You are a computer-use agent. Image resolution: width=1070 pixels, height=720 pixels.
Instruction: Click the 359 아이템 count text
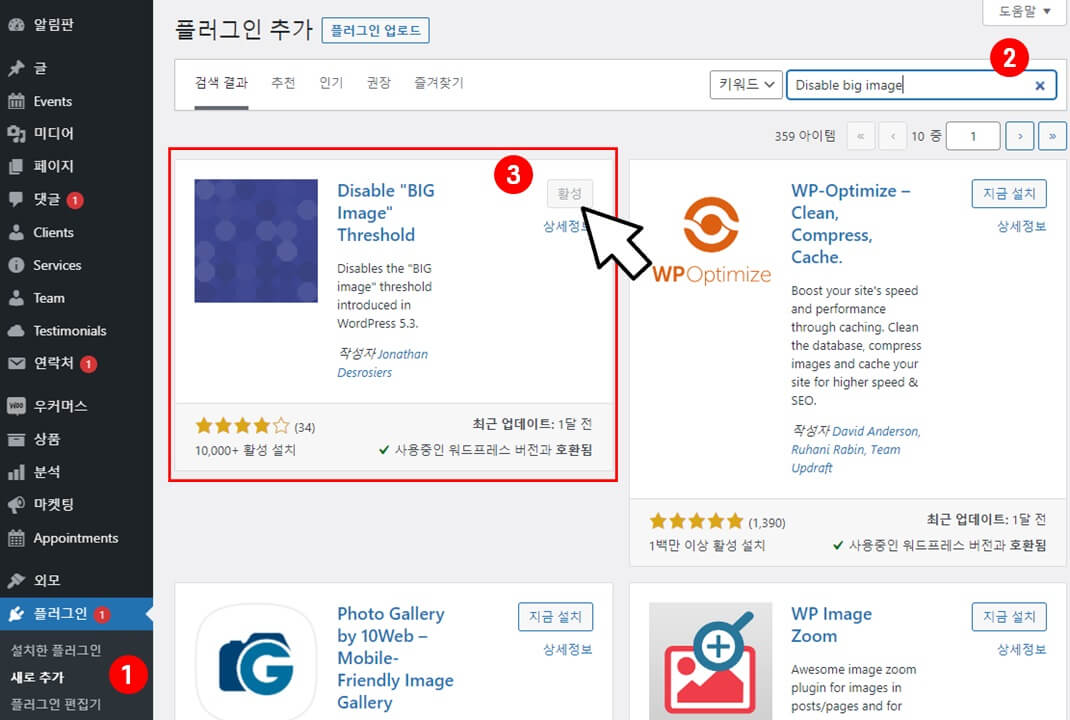[805, 136]
